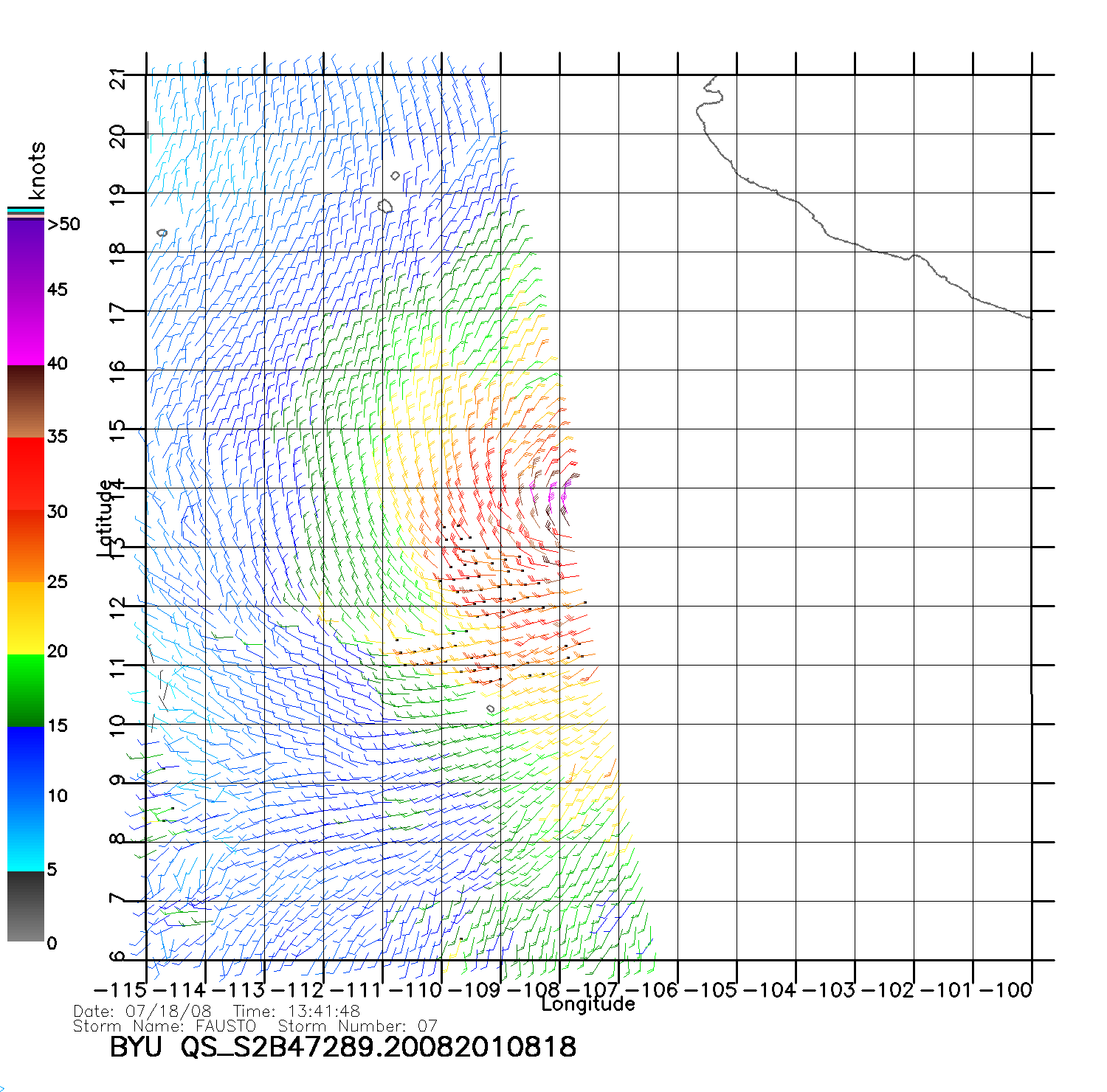This screenshot has width=1107, height=1092.
Task: Click the small island outline near 18°N, 115°W
Action: pos(162,233)
